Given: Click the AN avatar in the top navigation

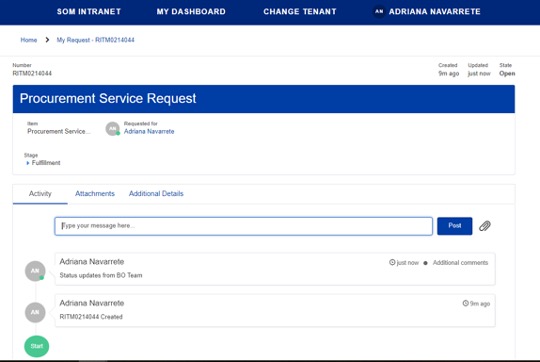Looking at the screenshot, I should (x=379, y=11).
